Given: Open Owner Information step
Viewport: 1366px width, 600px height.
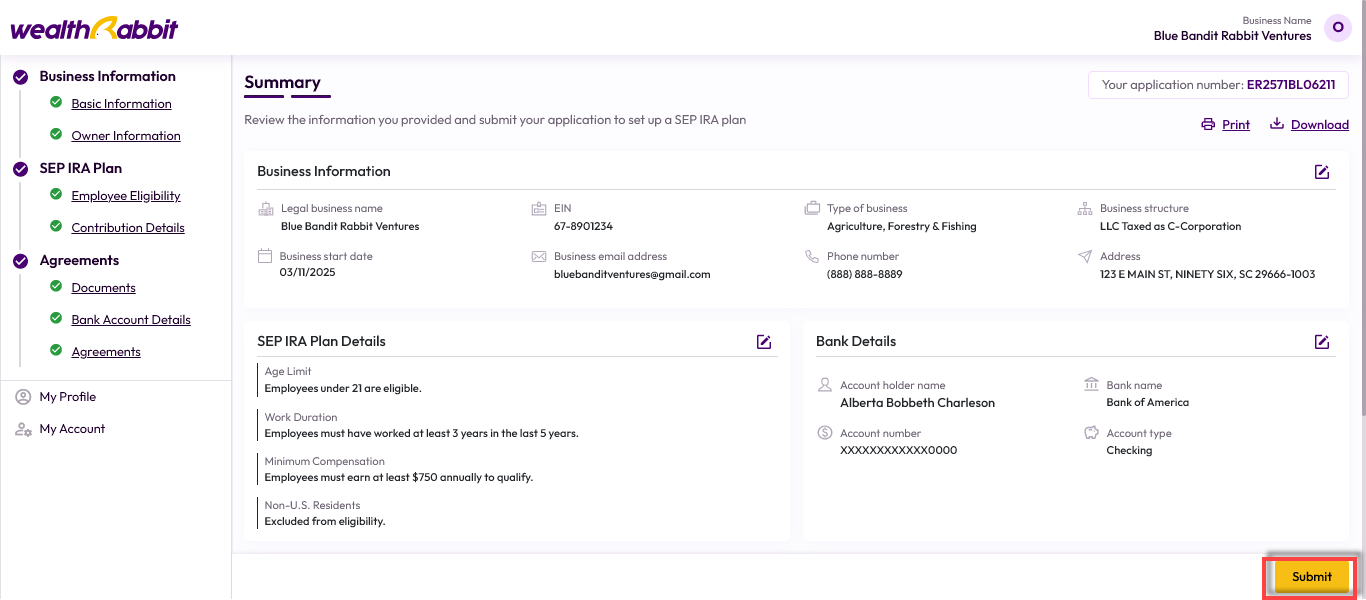Looking at the screenshot, I should tap(126, 136).
